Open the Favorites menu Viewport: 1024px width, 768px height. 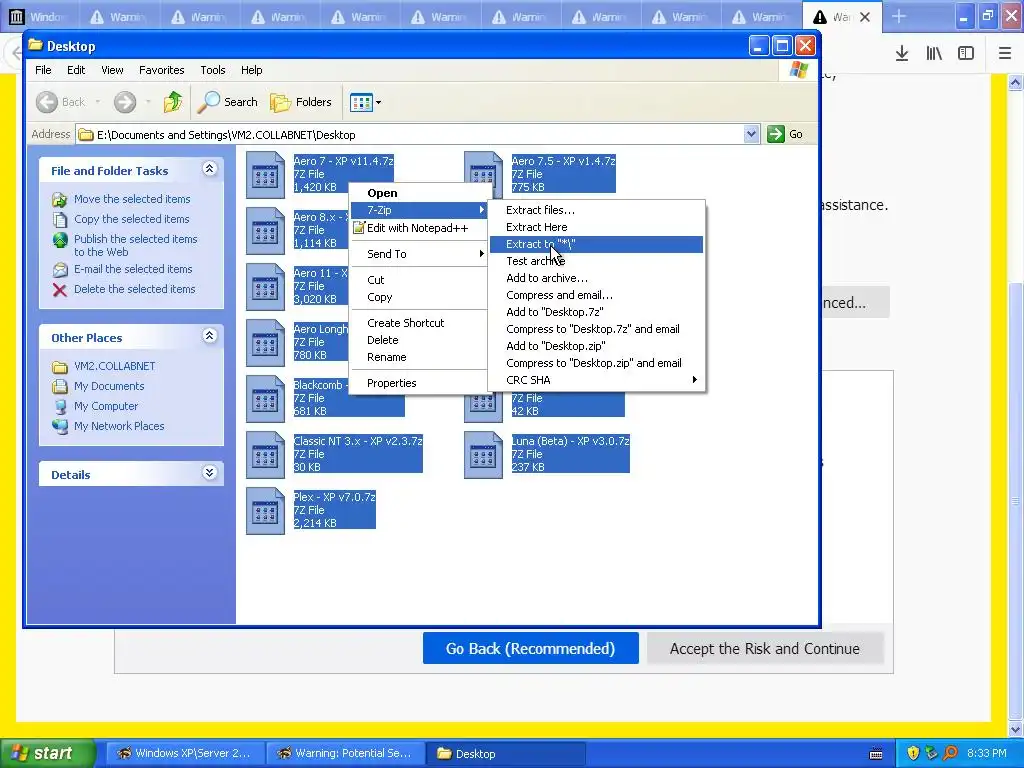coord(161,70)
